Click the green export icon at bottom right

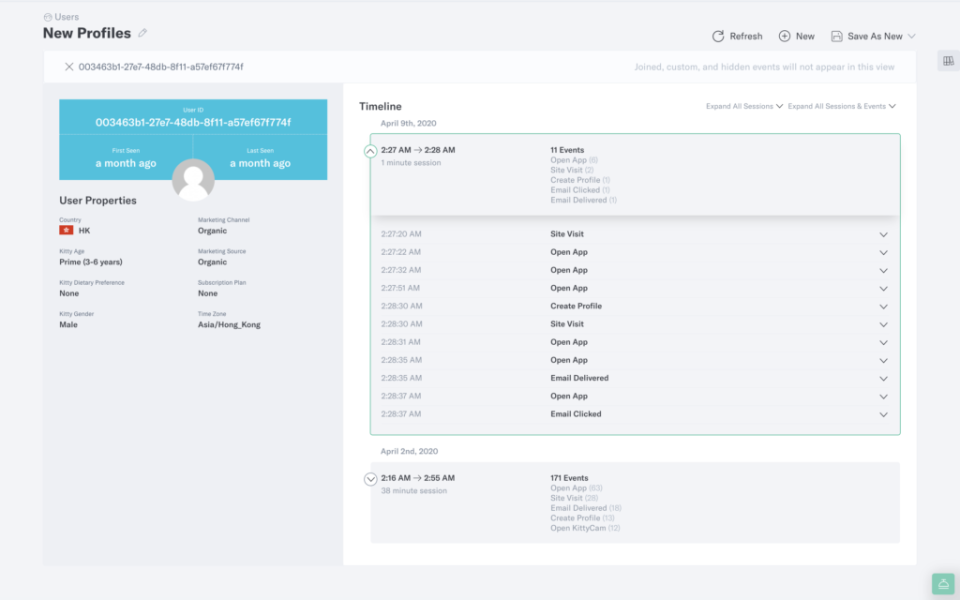[x=942, y=583]
